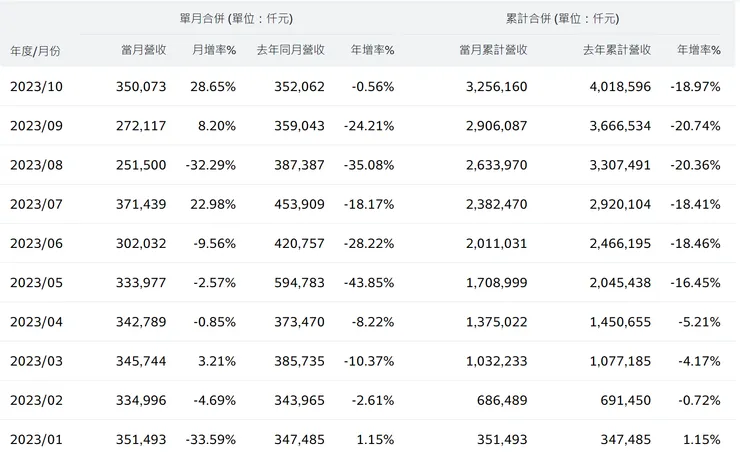Click the 2023/10 row date cell
Screen dimensions: 740x458
(x=36, y=87)
